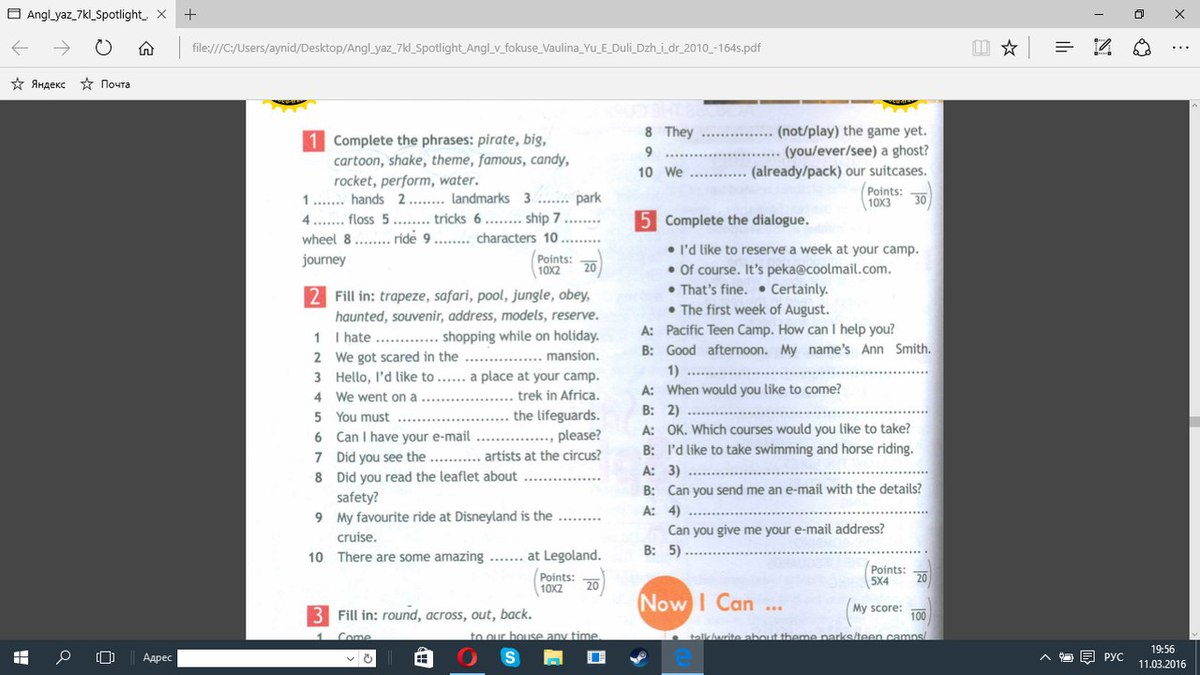This screenshot has width=1200, height=675.
Task: Show hidden system tray icons chevron
Action: click(1046, 658)
